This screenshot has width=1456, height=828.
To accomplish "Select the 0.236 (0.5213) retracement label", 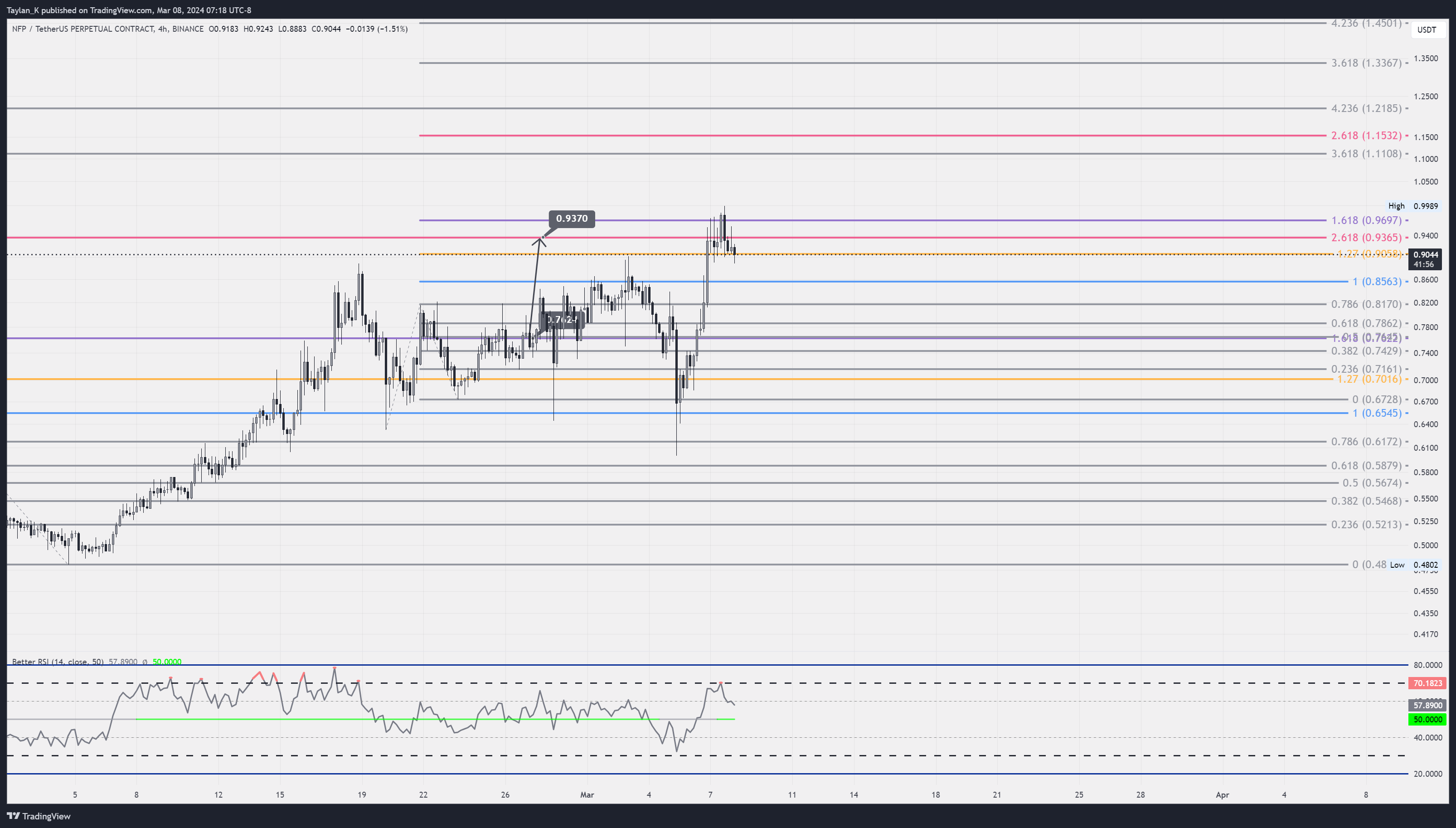I will click(x=1367, y=524).
